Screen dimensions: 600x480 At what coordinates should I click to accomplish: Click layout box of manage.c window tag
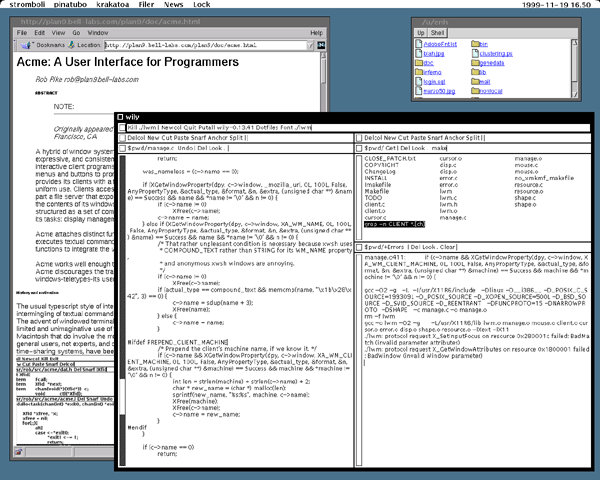click(x=122, y=148)
